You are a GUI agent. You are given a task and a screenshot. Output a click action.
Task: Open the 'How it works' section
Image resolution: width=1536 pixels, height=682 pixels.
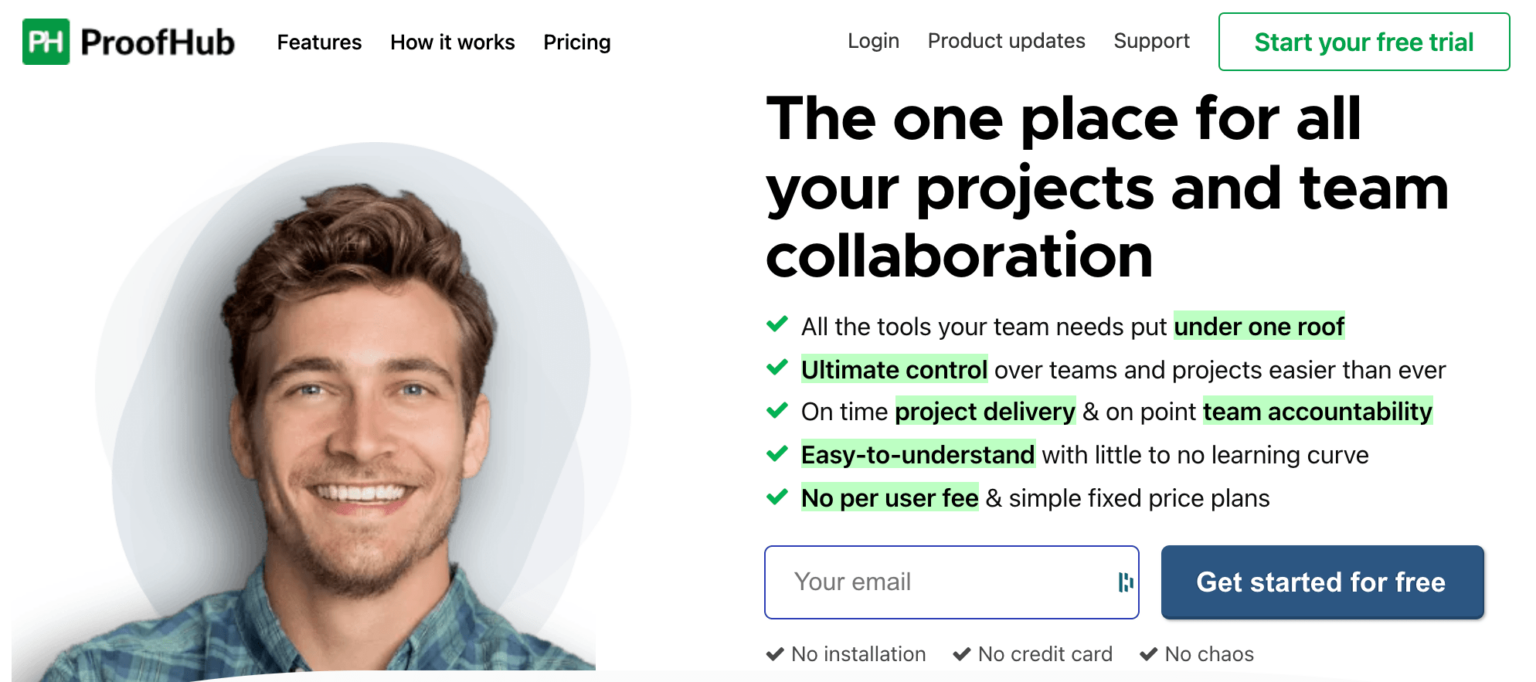tap(452, 42)
